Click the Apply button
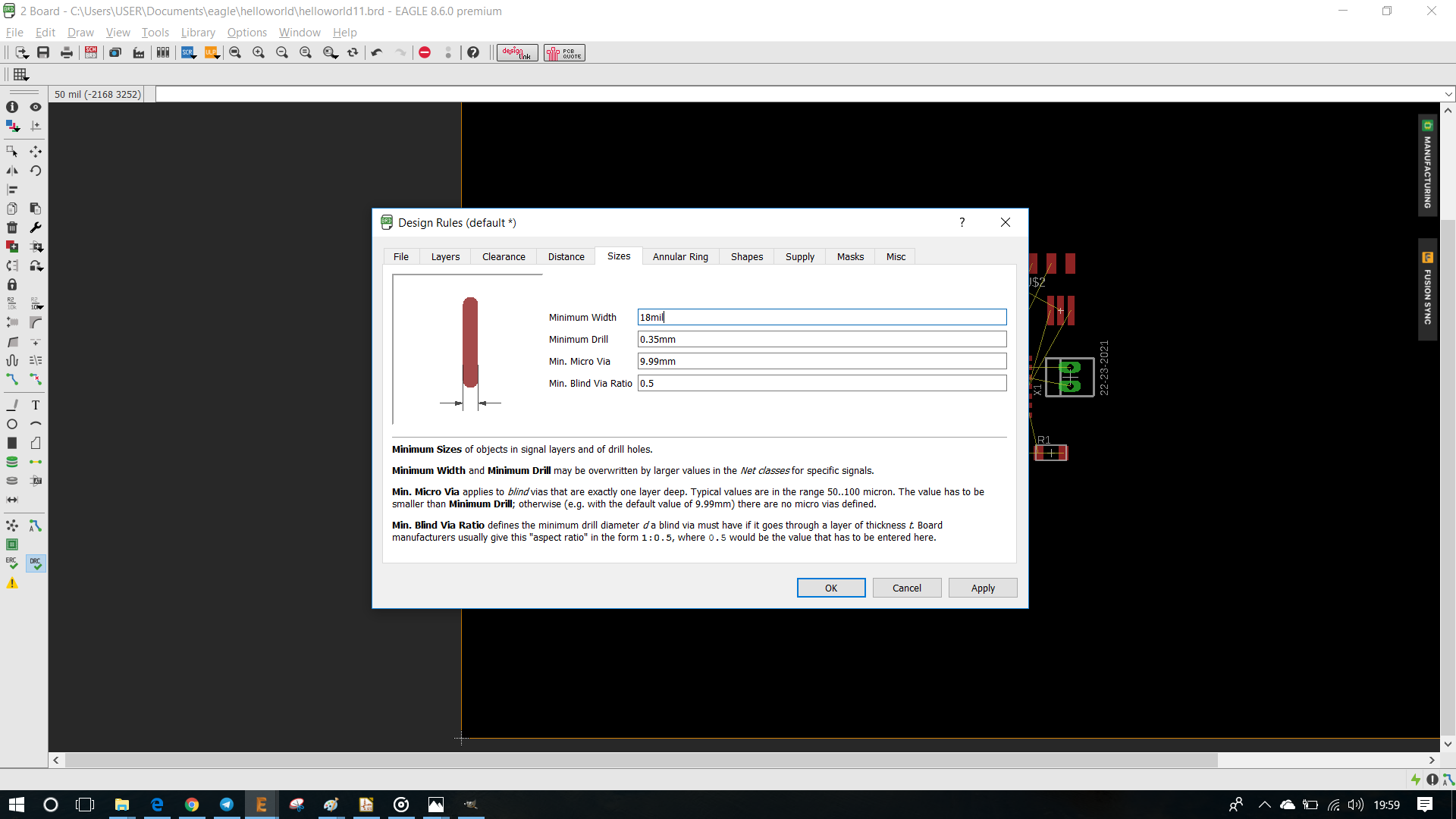 point(983,587)
